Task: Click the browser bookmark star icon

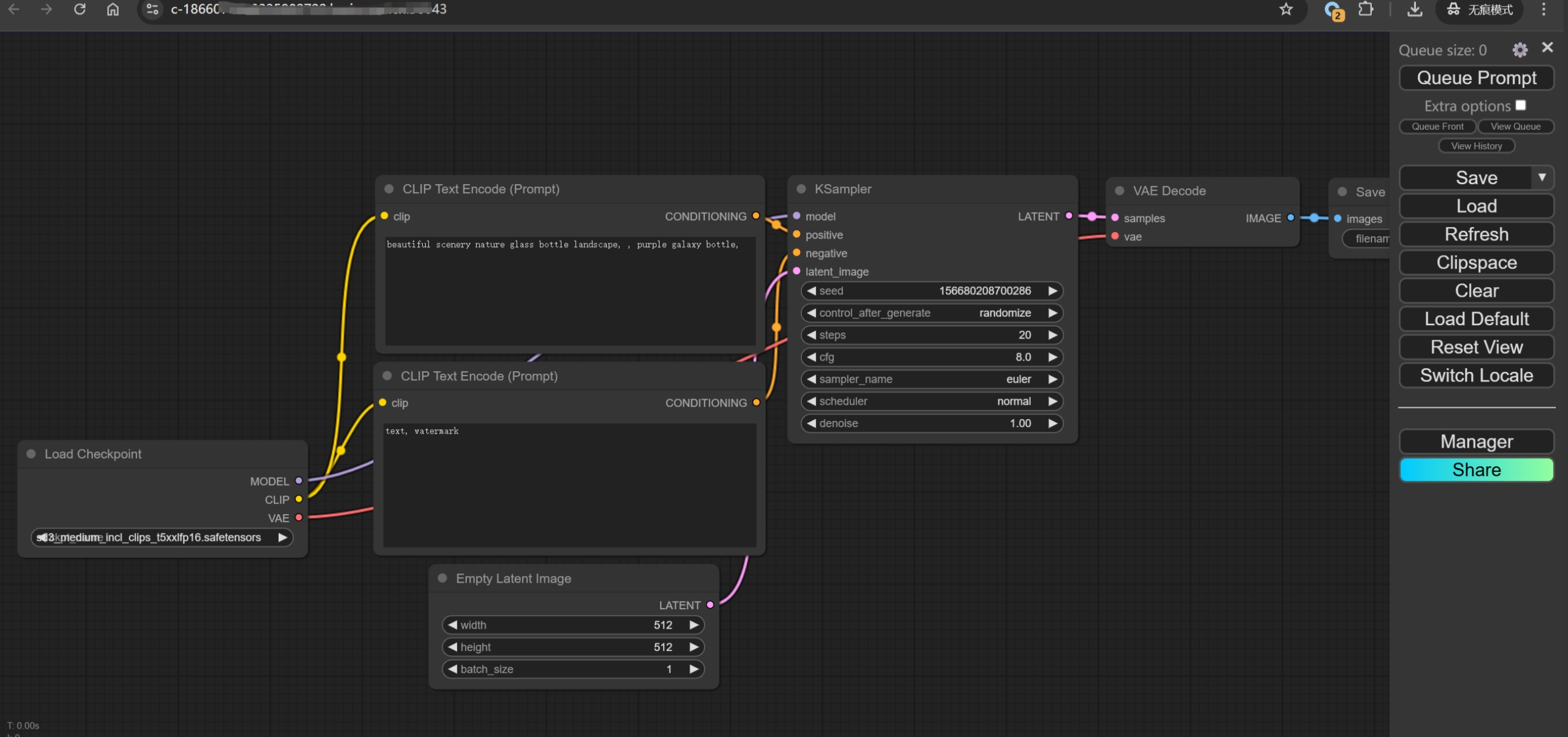Action: [1286, 9]
